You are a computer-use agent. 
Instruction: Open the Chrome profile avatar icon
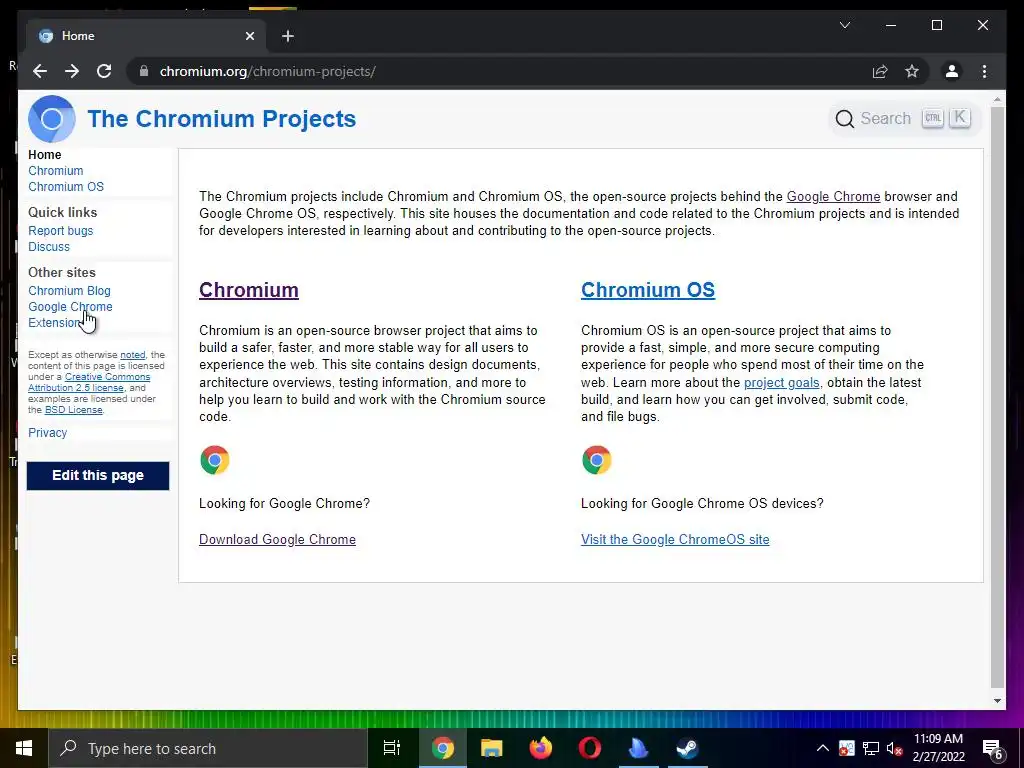952,71
